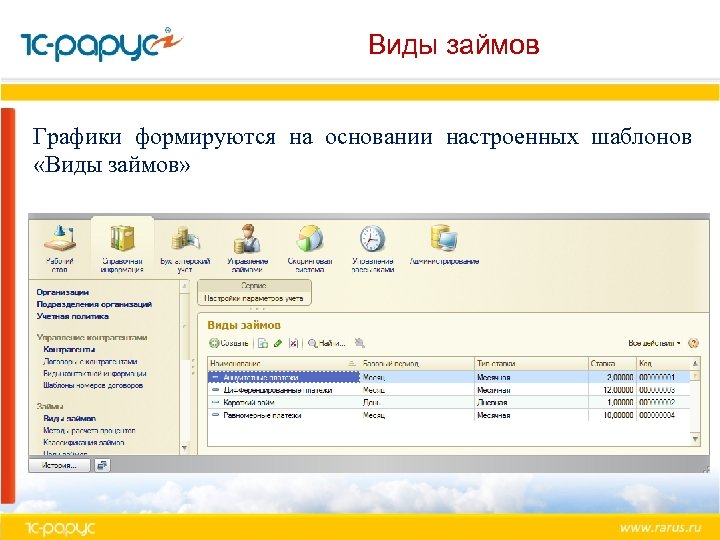Open Классификация займов link
The height and width of the screenshot is (540, 720).
coord(84,442)
